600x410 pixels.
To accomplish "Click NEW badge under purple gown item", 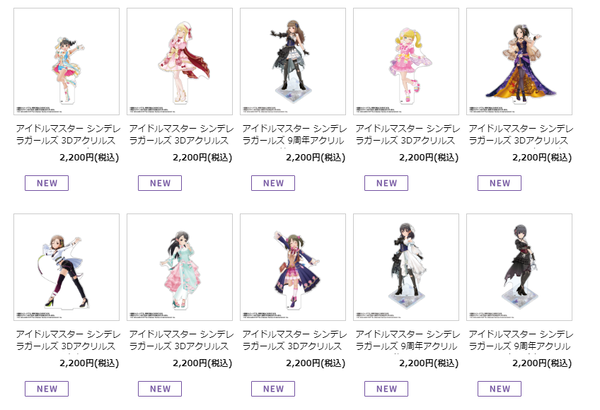I will 499,183.
